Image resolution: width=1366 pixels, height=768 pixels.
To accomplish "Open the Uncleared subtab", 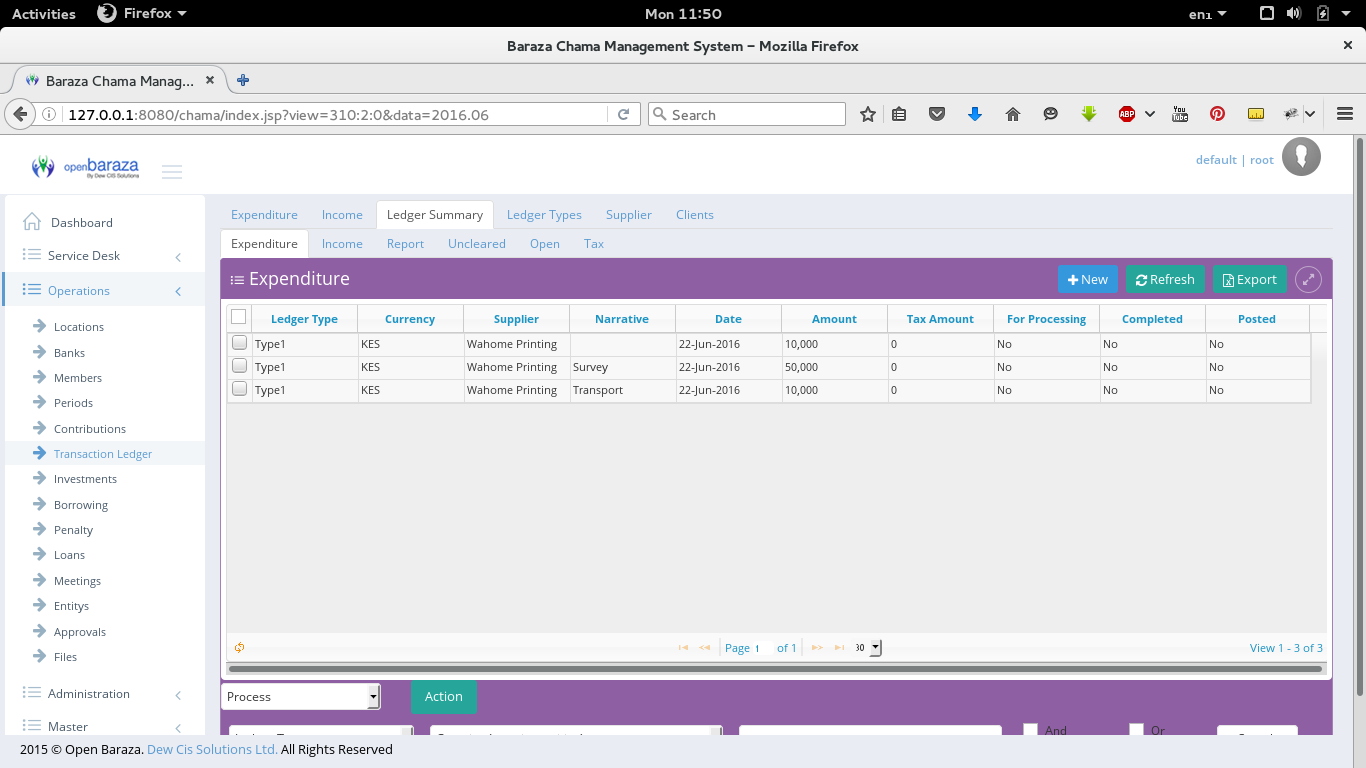I will point(476,243).
